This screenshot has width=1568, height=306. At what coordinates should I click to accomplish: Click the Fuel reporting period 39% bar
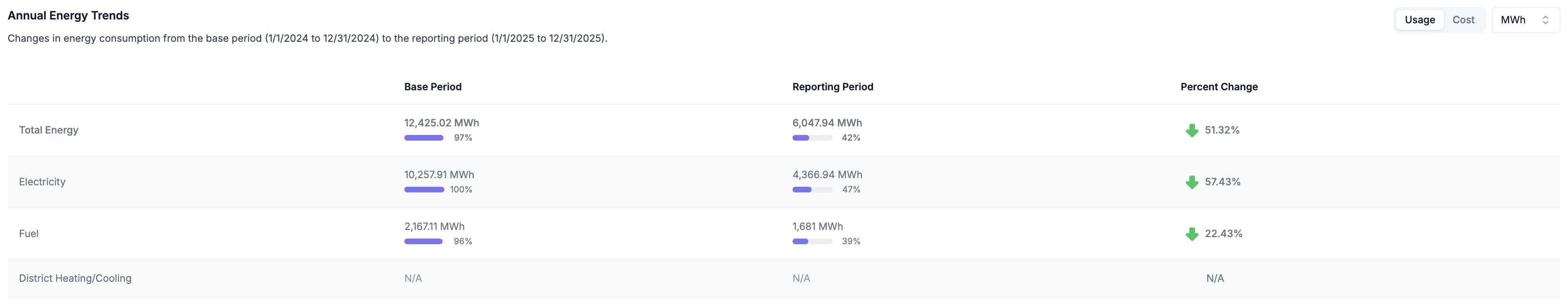[x=812, y=241]
